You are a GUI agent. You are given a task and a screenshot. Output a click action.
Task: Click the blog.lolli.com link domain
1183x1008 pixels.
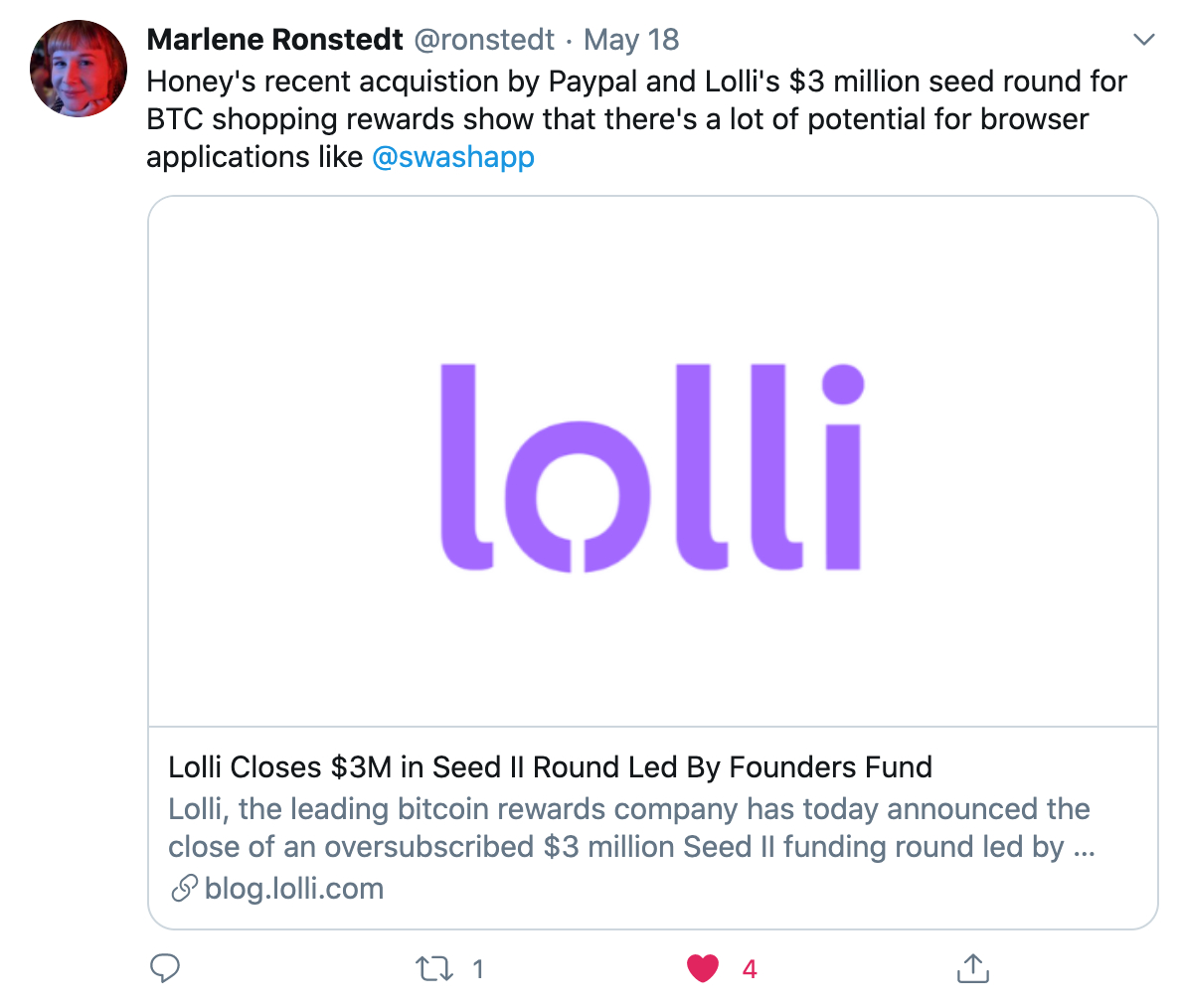[x=294, y=889]
